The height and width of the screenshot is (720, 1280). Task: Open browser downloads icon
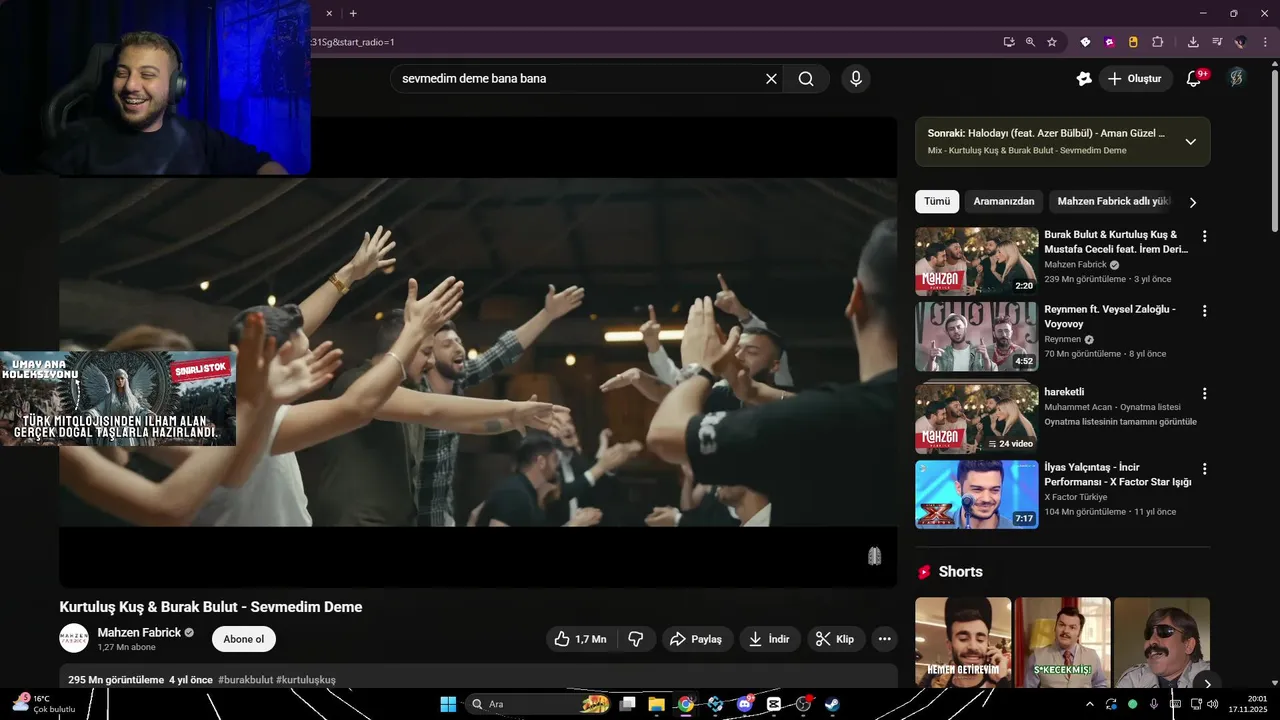1193,42
